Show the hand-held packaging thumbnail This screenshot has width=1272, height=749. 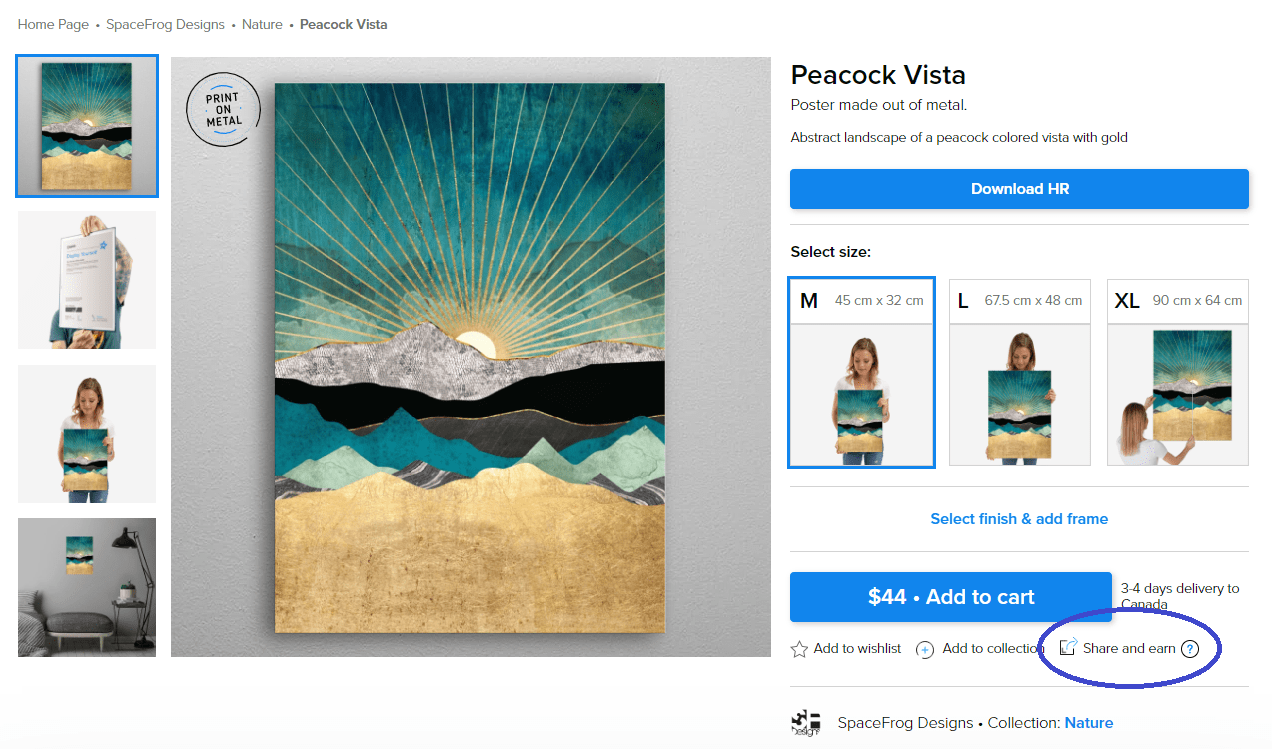click(x=87, y=280)
